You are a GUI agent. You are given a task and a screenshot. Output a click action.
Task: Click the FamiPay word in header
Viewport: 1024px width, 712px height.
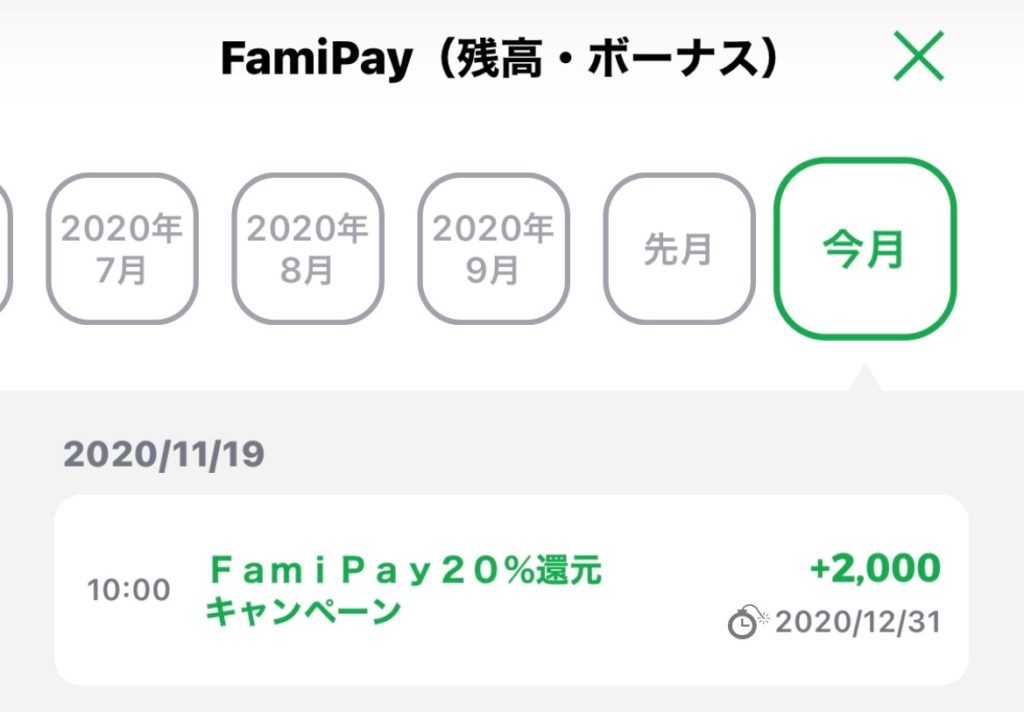[x=315, y=60]
